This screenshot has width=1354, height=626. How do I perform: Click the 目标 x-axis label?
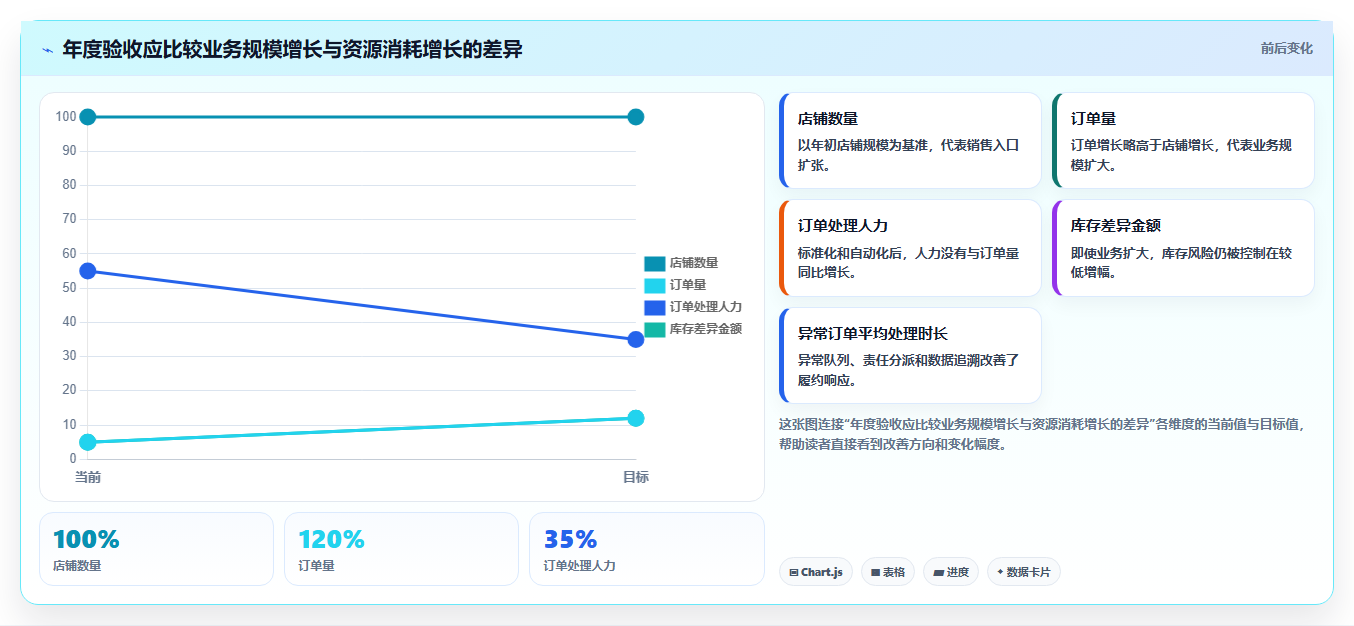click(636, 477)
